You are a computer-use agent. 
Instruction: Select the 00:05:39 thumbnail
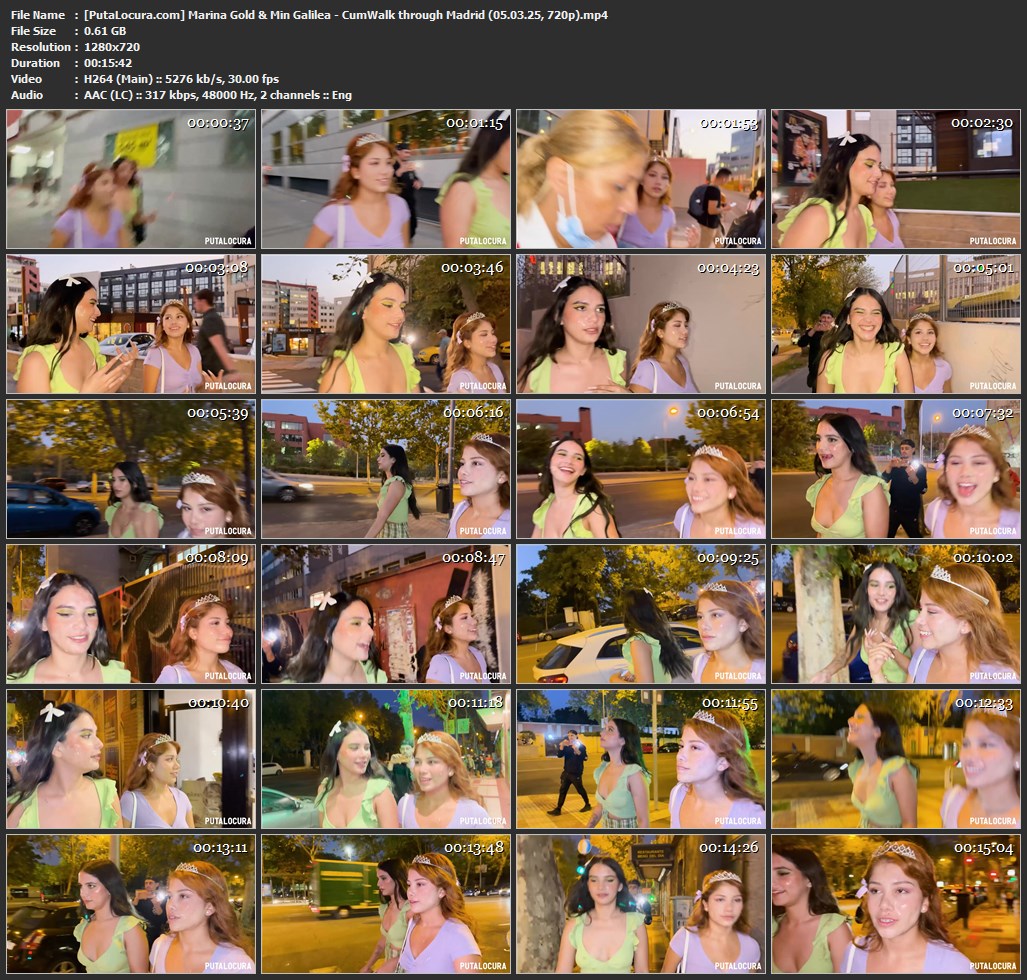131,469
